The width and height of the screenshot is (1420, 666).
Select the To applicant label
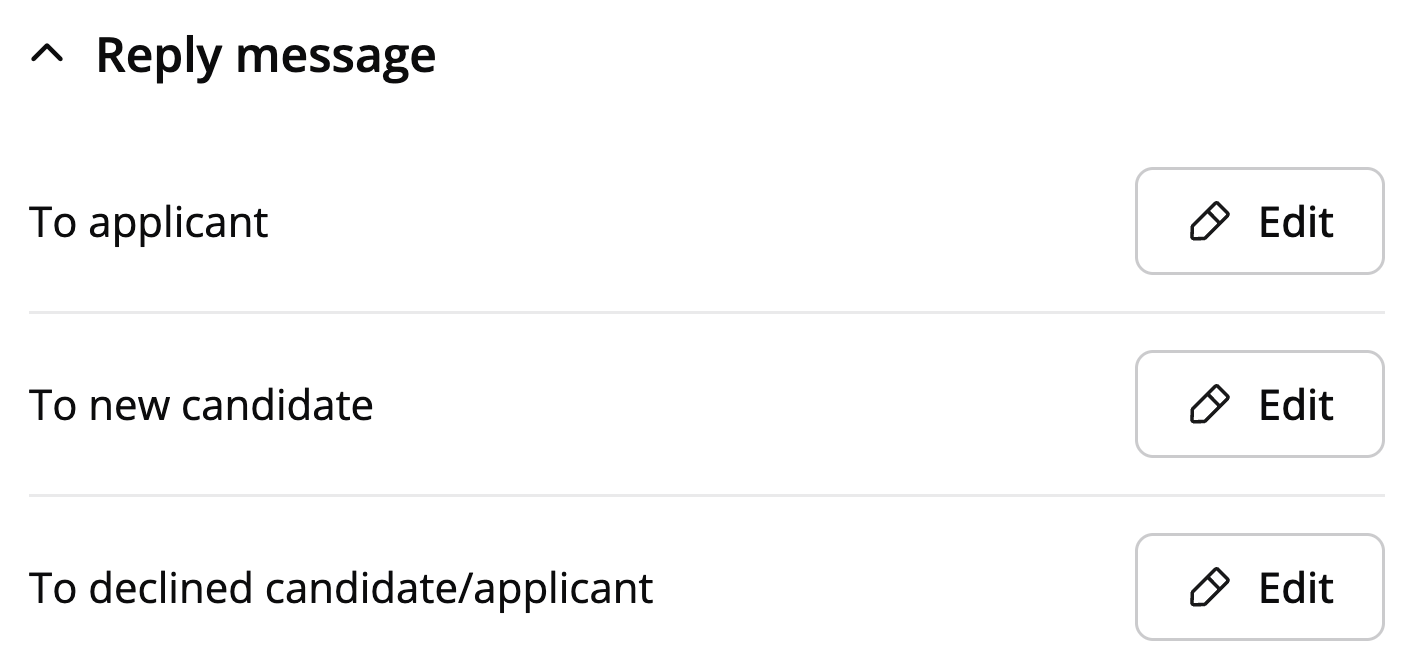pos(149,222)
